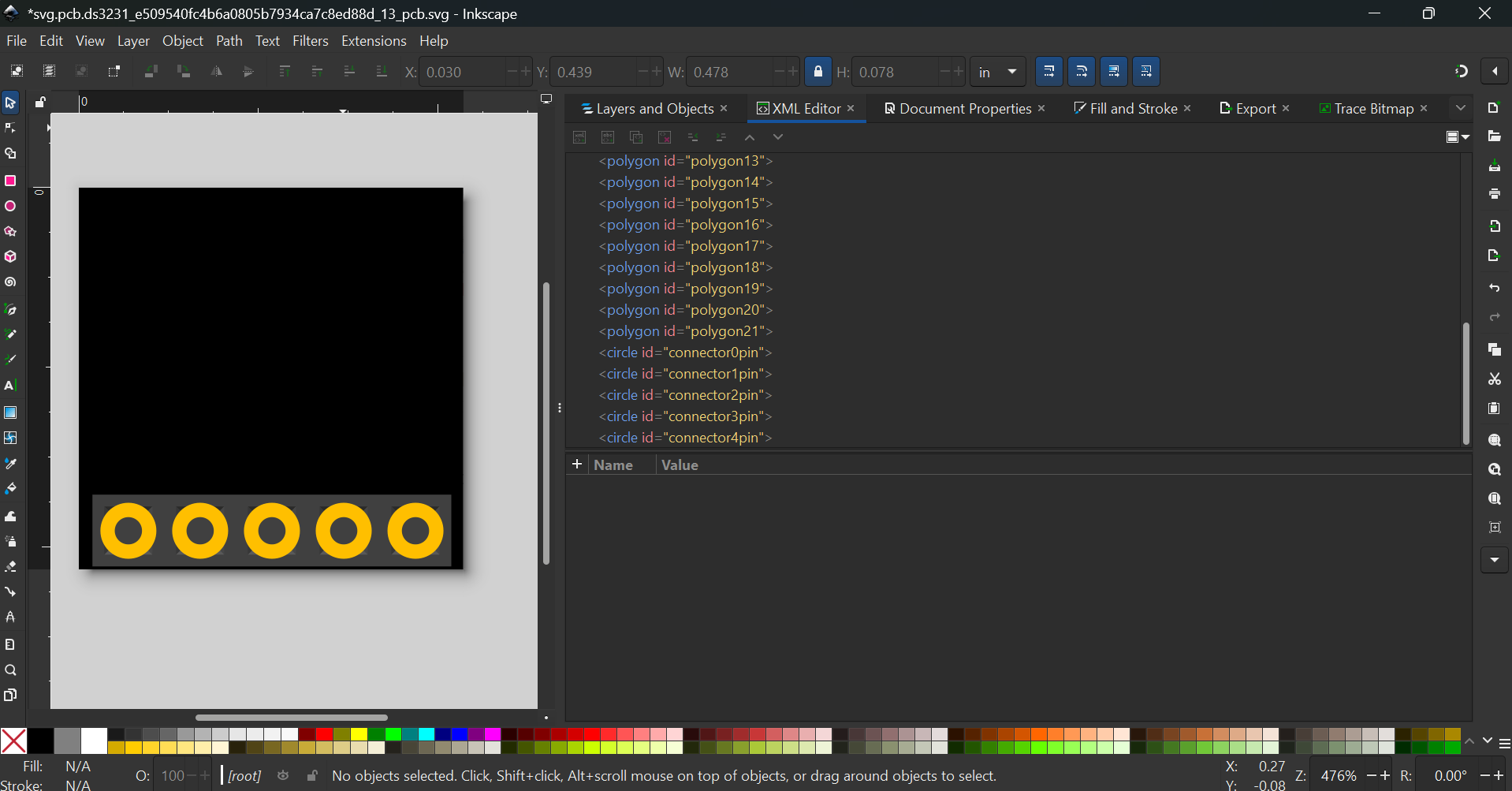Pick the Dropper color tool
The height and width of the screenshot is (791, 1512).
pyautogui.click(x=10, y=464)
